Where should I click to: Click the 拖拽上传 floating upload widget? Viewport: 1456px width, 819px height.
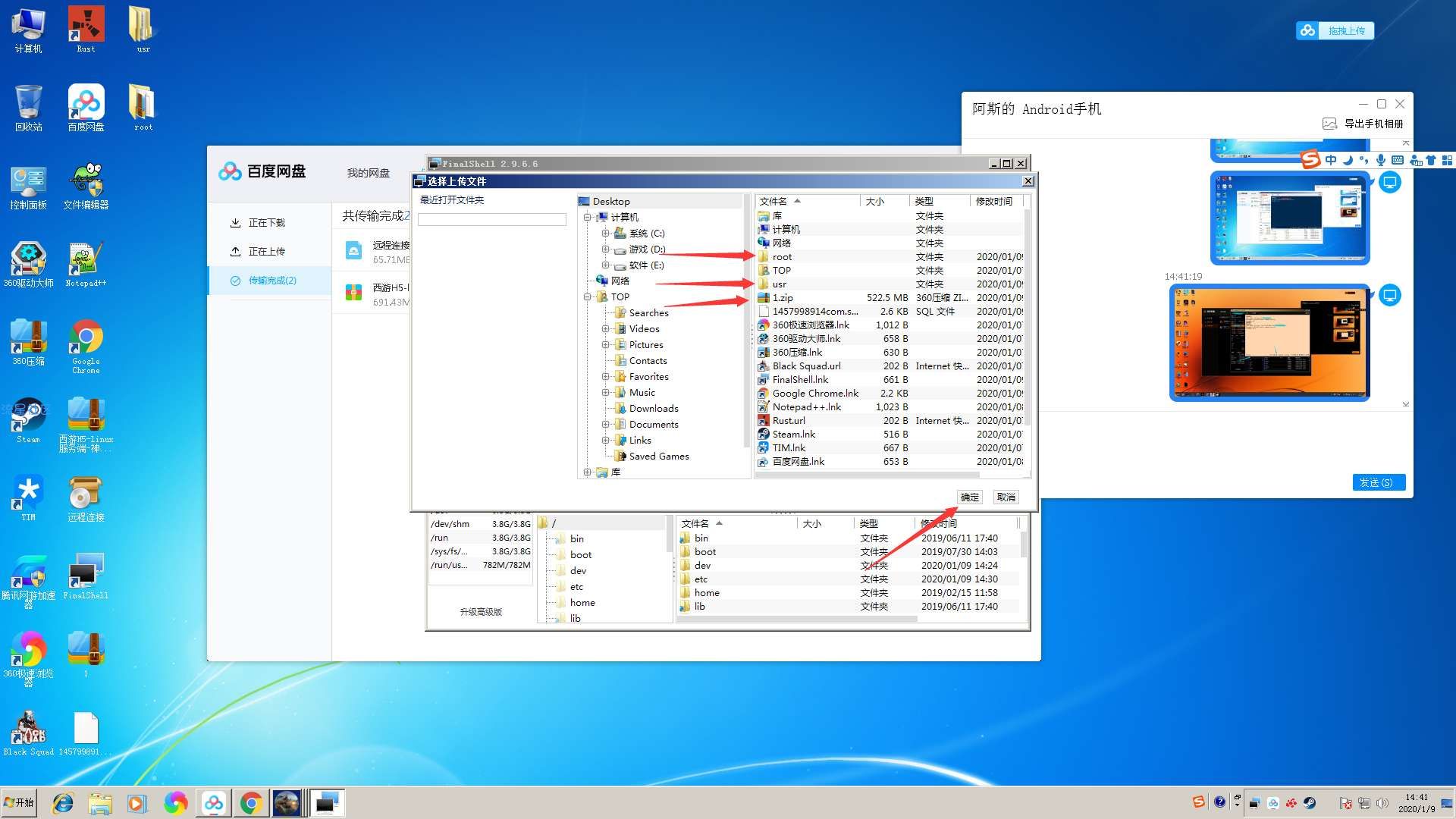(1335, 30)
